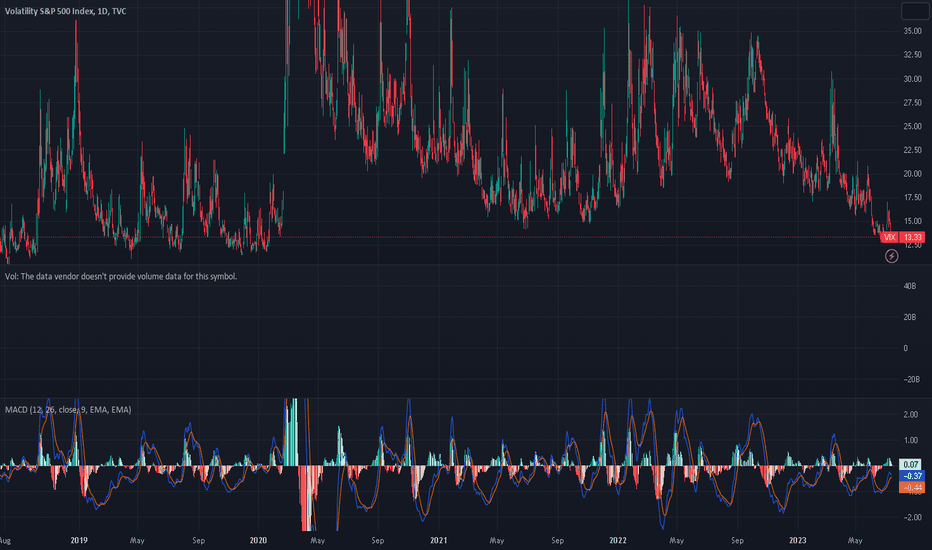
Task: Click the -20B volume scale label
Action: (911, 379)
